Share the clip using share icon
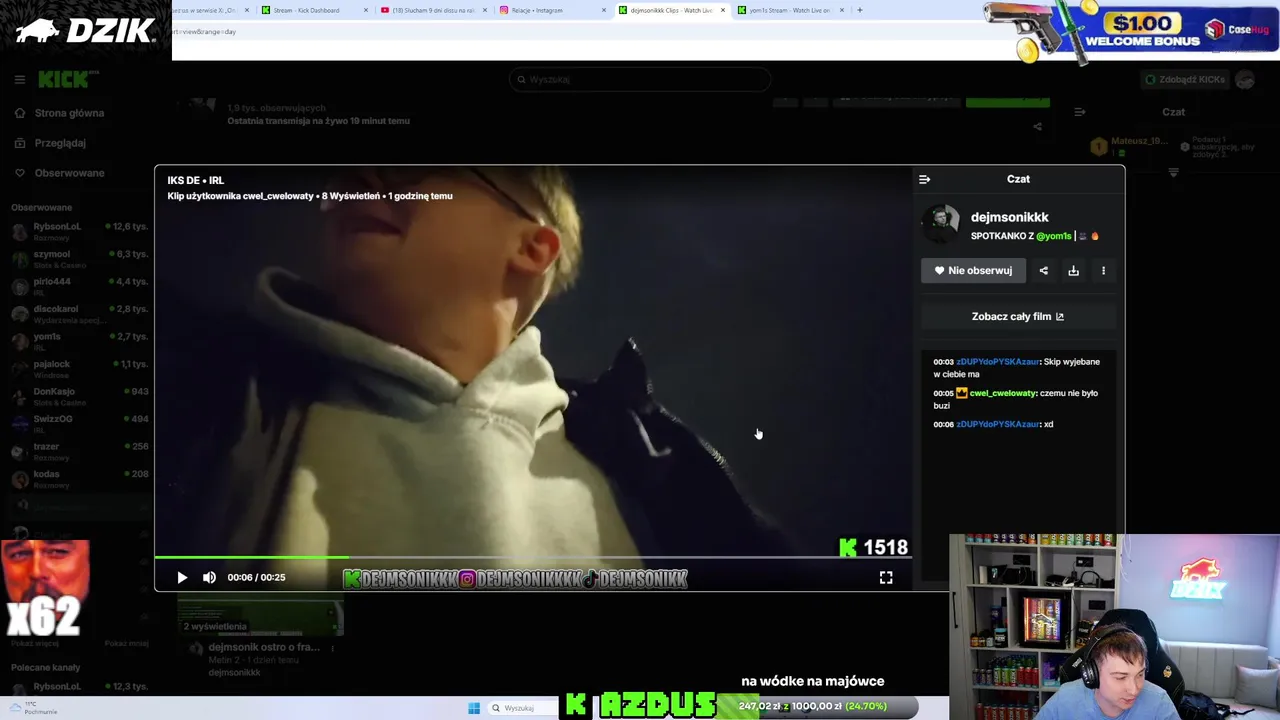1280x720 pixels. [1043, 270]
